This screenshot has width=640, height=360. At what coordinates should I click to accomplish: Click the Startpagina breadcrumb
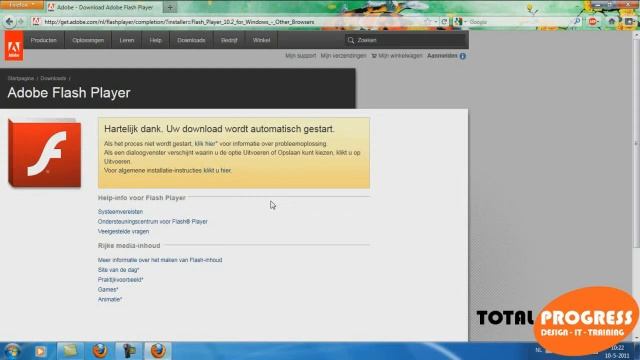point(21,78)
